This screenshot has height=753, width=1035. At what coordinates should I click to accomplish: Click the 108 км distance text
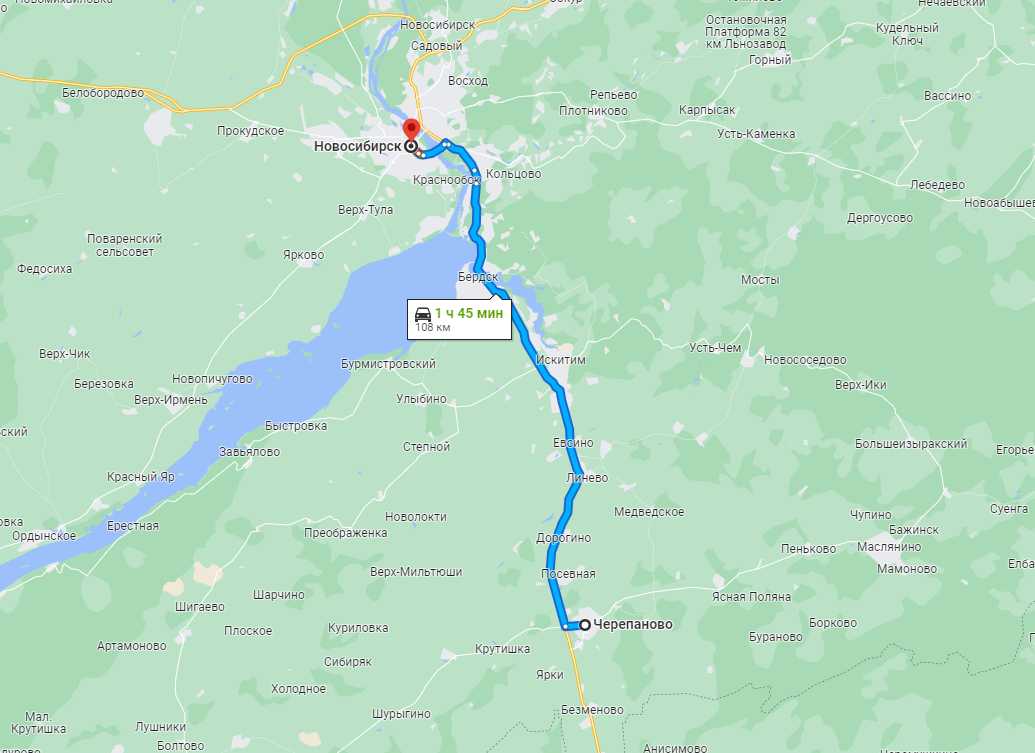click(x=432, y=327)
